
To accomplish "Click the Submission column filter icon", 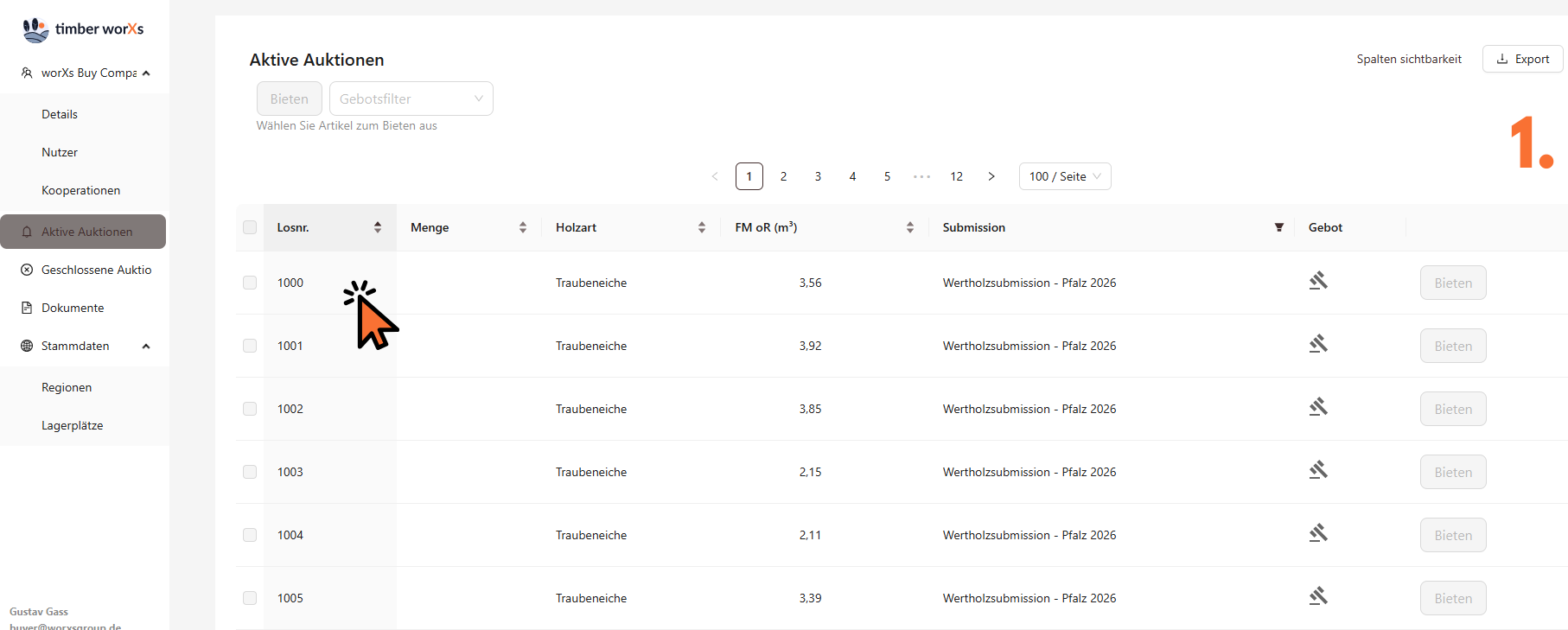I will point(1278,227).
